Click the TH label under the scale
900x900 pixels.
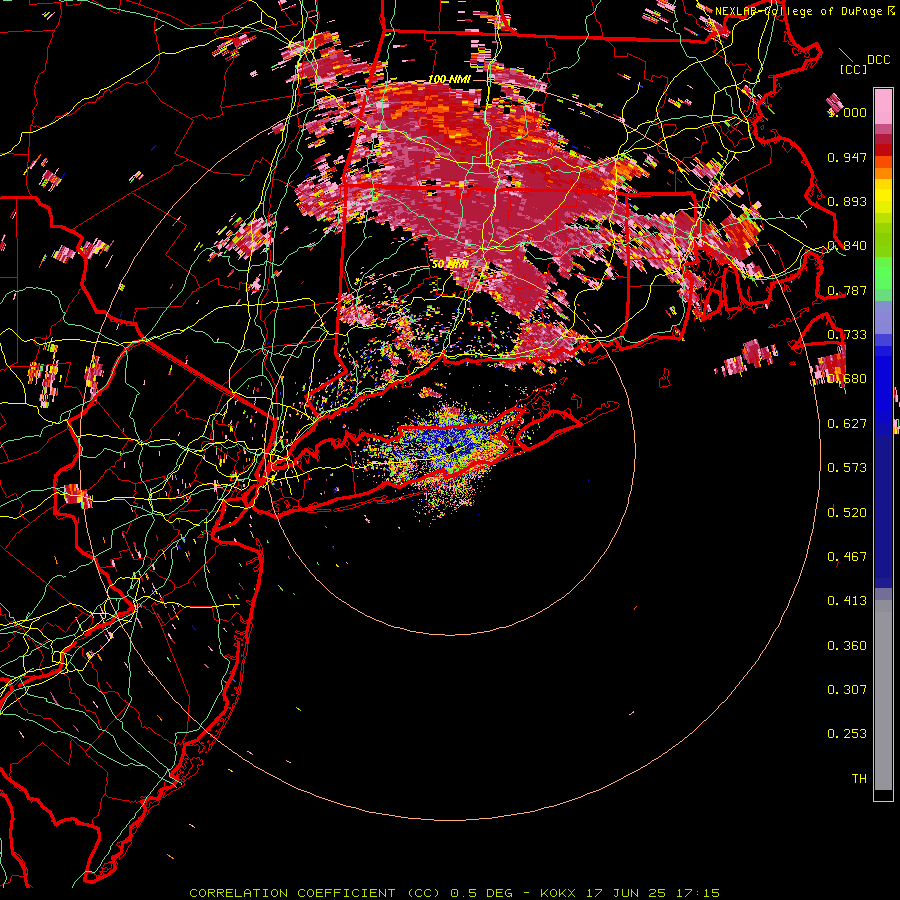pyautogui.click(x=859, y=779)
